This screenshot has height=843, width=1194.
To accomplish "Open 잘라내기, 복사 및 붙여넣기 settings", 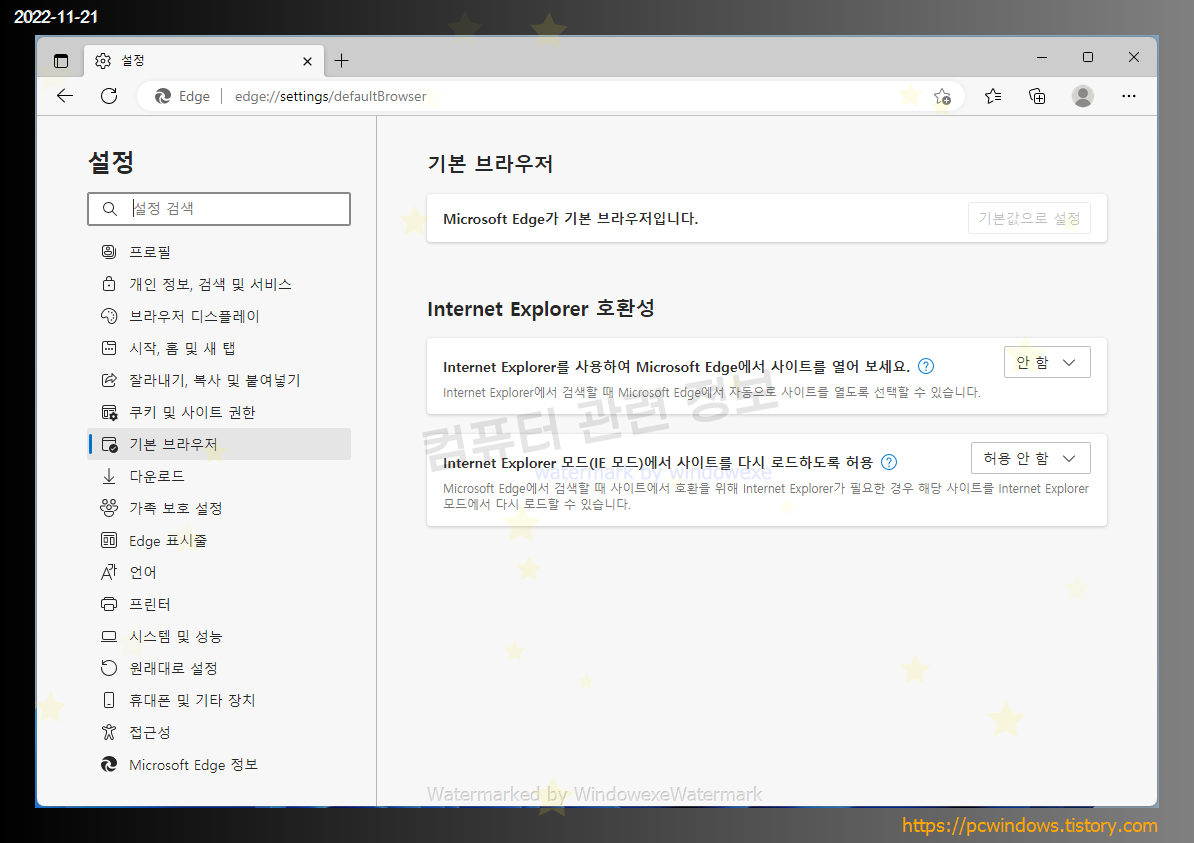I will pos(219,380).
